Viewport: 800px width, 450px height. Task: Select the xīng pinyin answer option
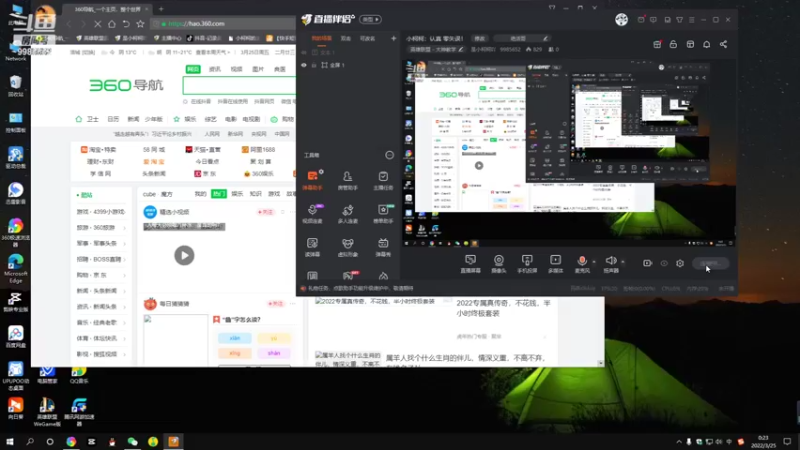pyautogui.click(x=235, y=353)
